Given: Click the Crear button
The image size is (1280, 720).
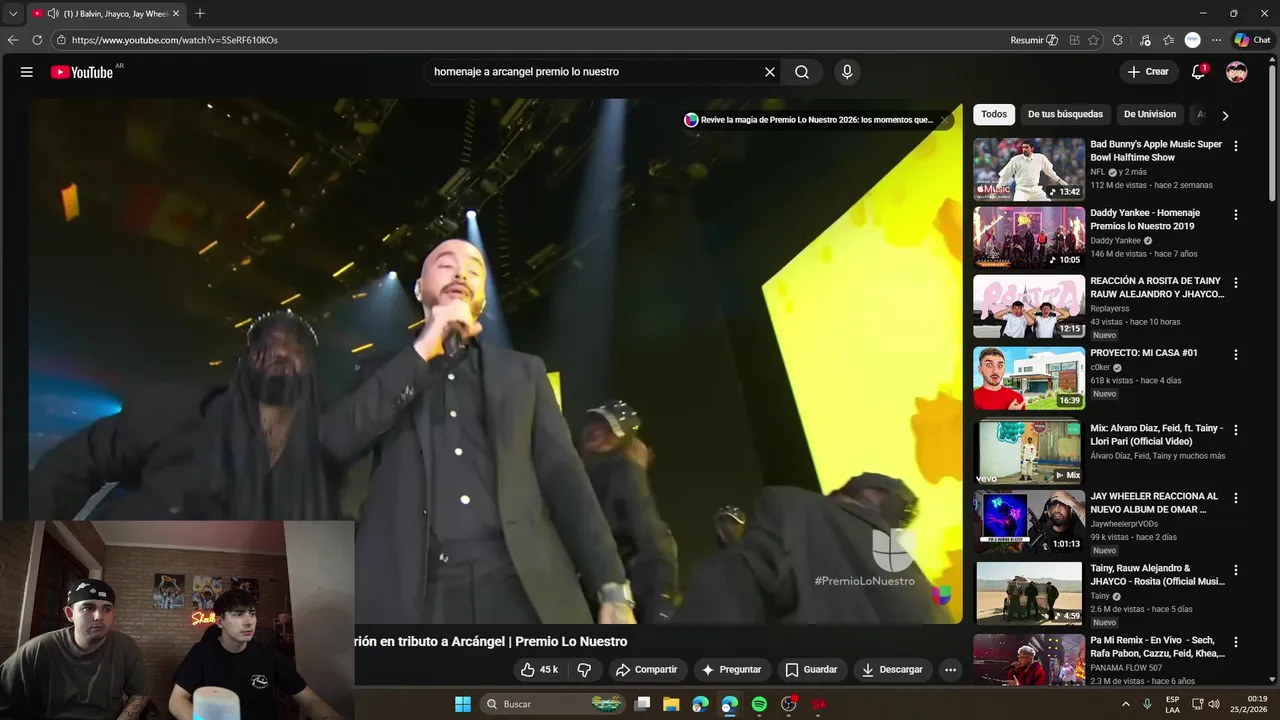Looking at the screenshot, I should pos(1148,72).
